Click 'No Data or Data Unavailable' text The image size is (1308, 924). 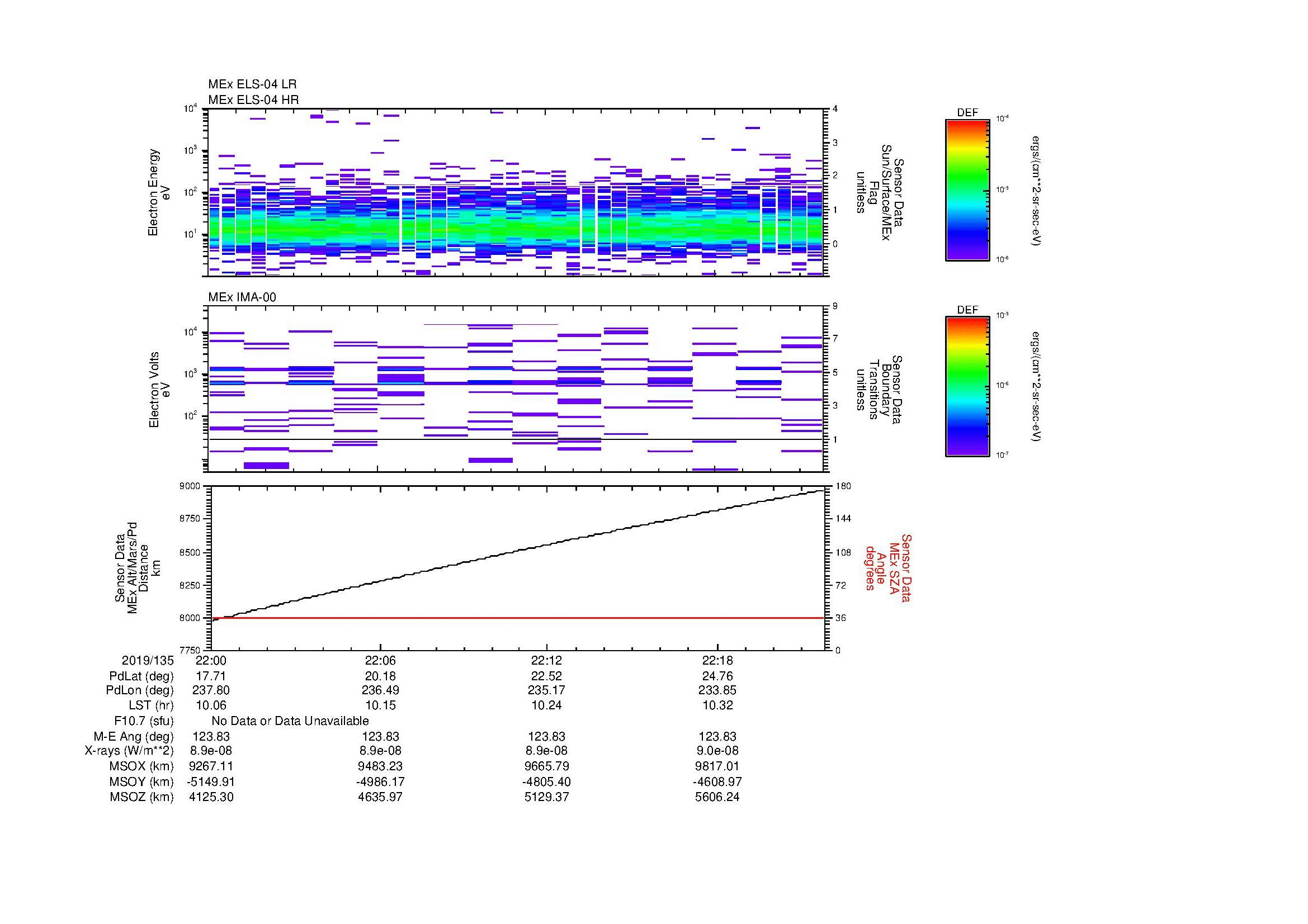click(290, 721)
